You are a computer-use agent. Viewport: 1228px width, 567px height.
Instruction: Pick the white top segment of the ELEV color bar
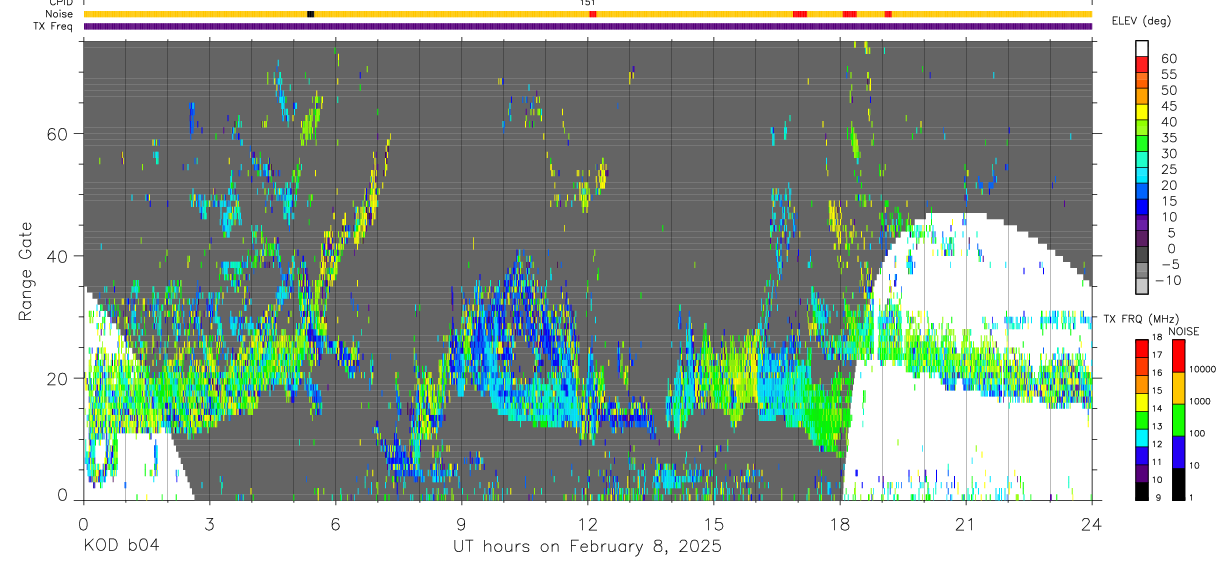[1142, 48]
